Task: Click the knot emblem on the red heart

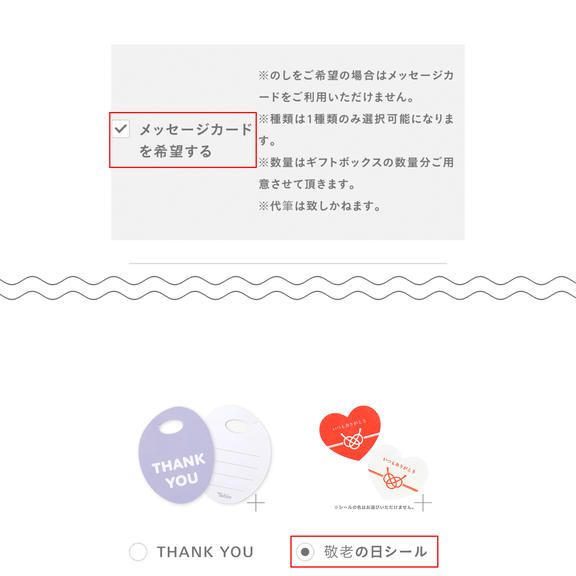Action: tap(352, 440)
